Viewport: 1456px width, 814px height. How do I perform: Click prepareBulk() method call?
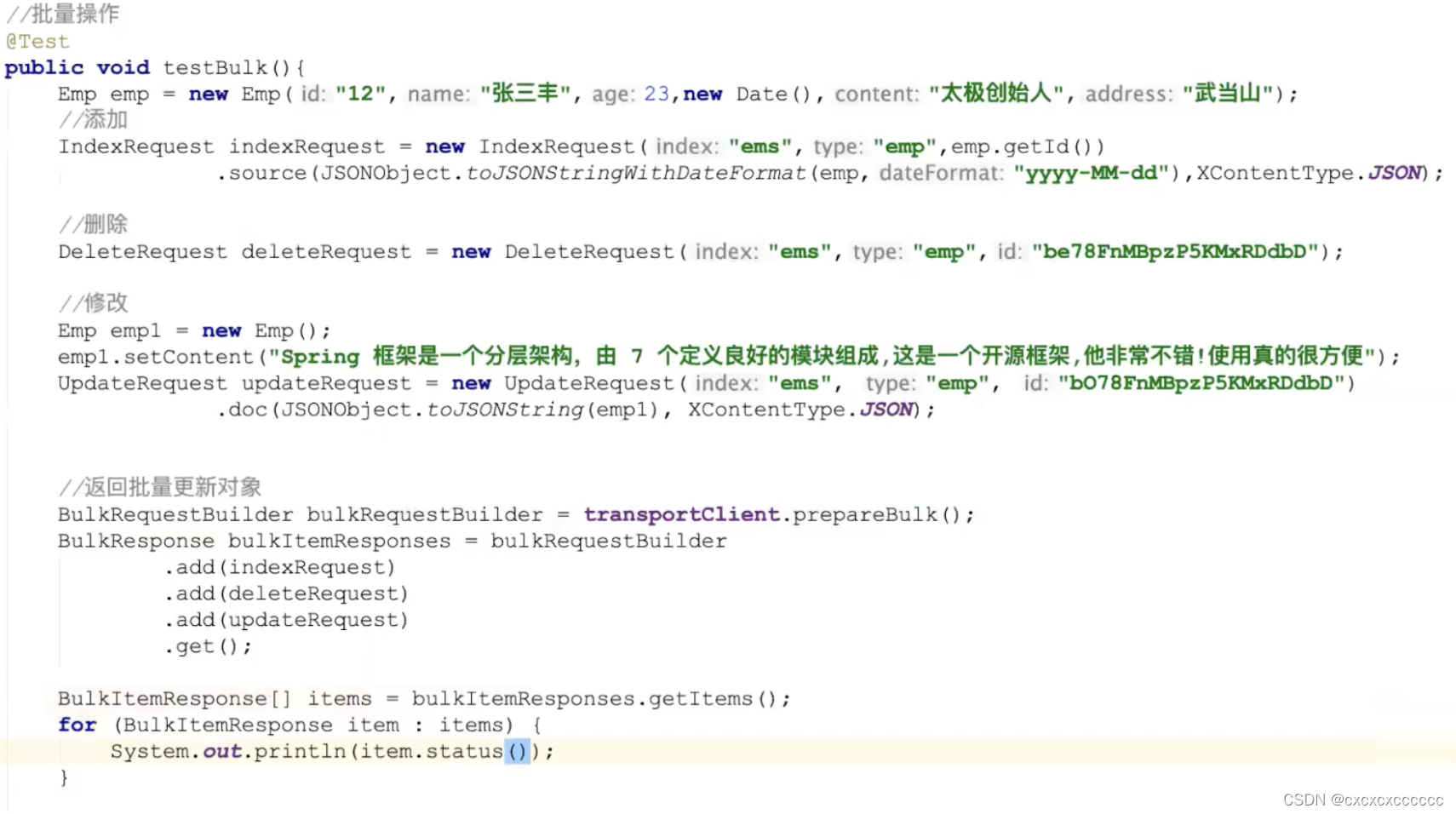tap(877, 514)
